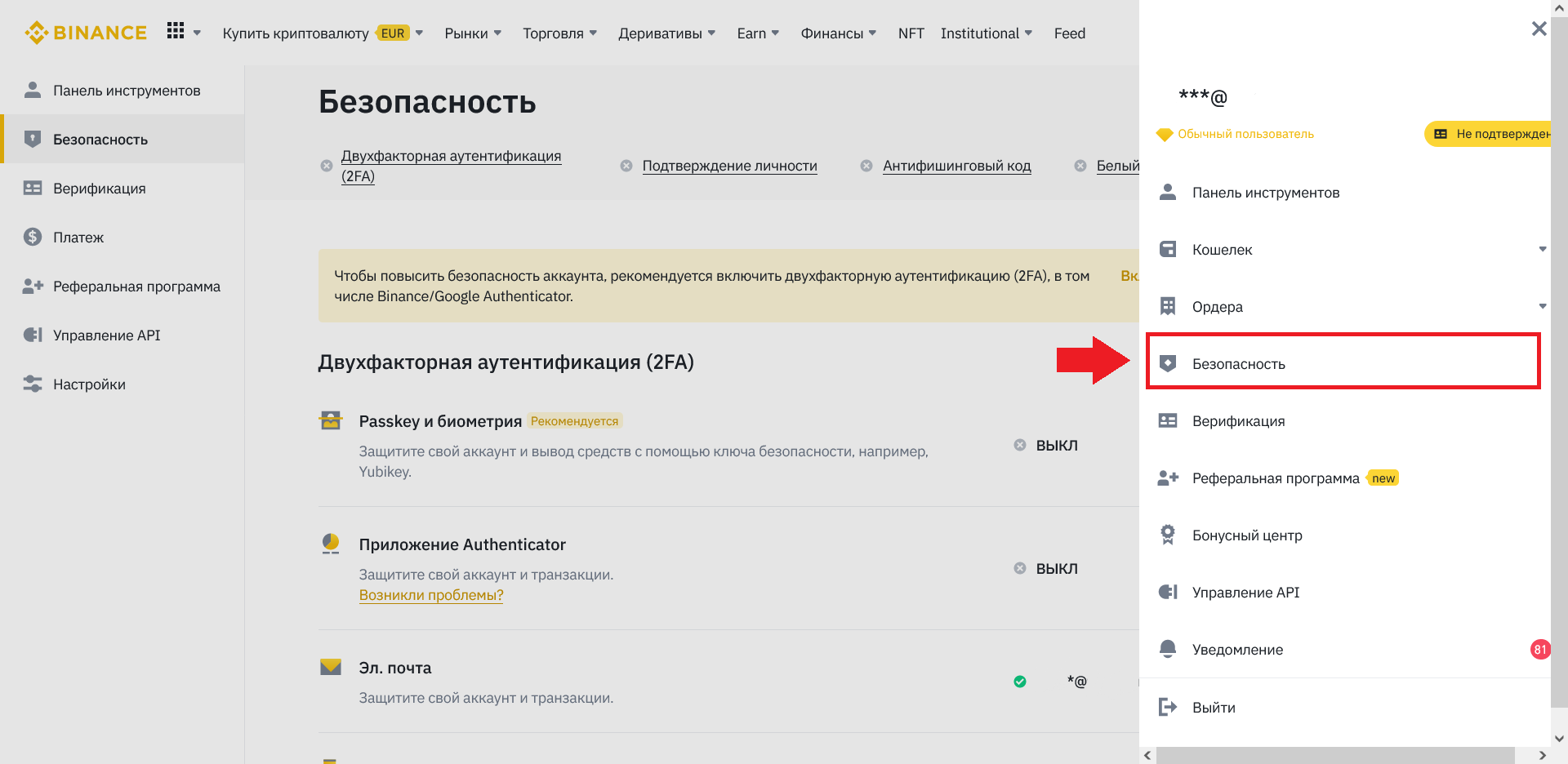Open the Institutional dropdown menu
The image size is (1568, 764).
987,33
